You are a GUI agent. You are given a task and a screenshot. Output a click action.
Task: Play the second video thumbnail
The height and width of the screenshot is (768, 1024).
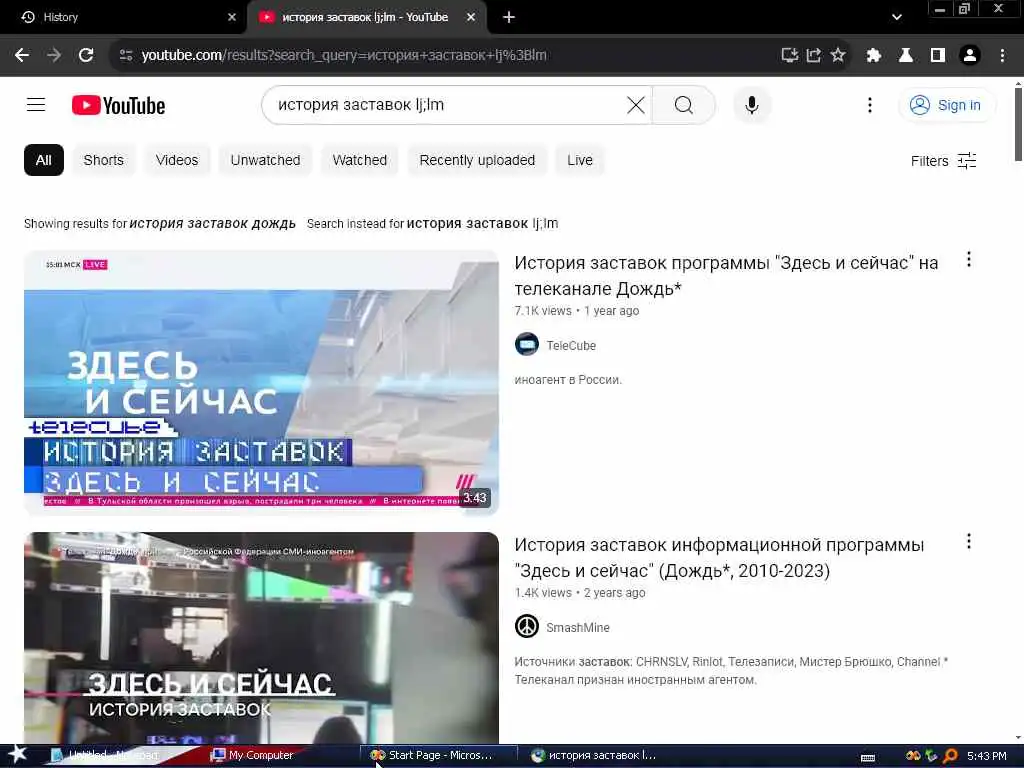coord(261,637)
